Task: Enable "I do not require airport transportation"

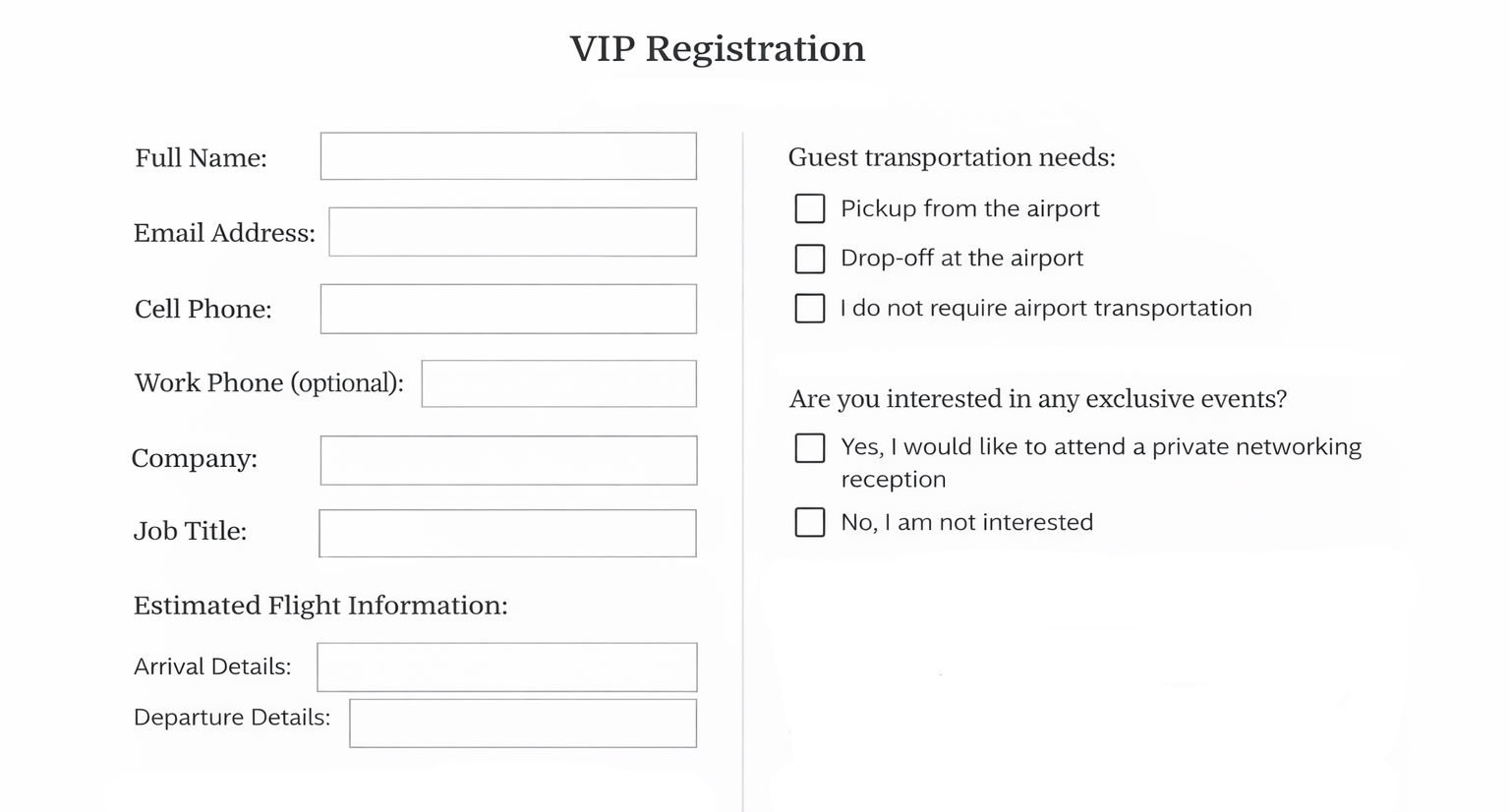Action: click(x=809, y=308)
